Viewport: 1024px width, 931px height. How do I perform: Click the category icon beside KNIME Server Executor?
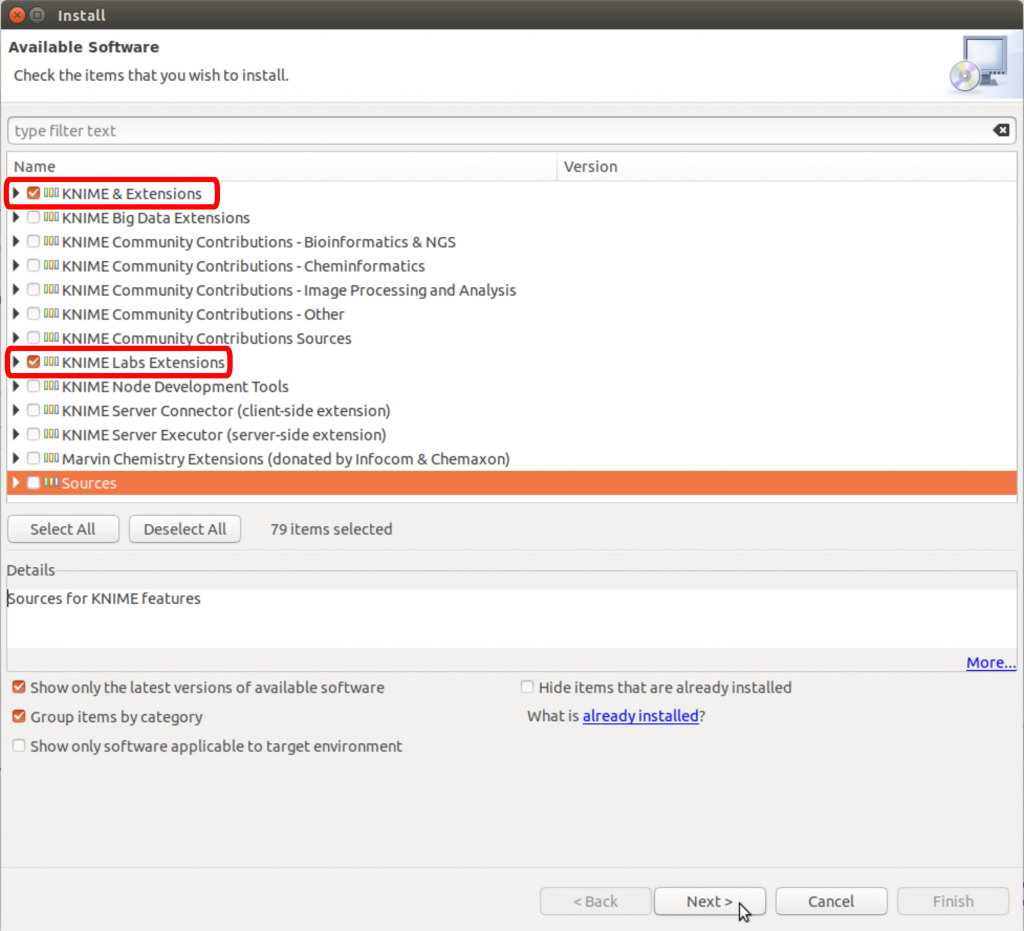[x=51, y=435]
